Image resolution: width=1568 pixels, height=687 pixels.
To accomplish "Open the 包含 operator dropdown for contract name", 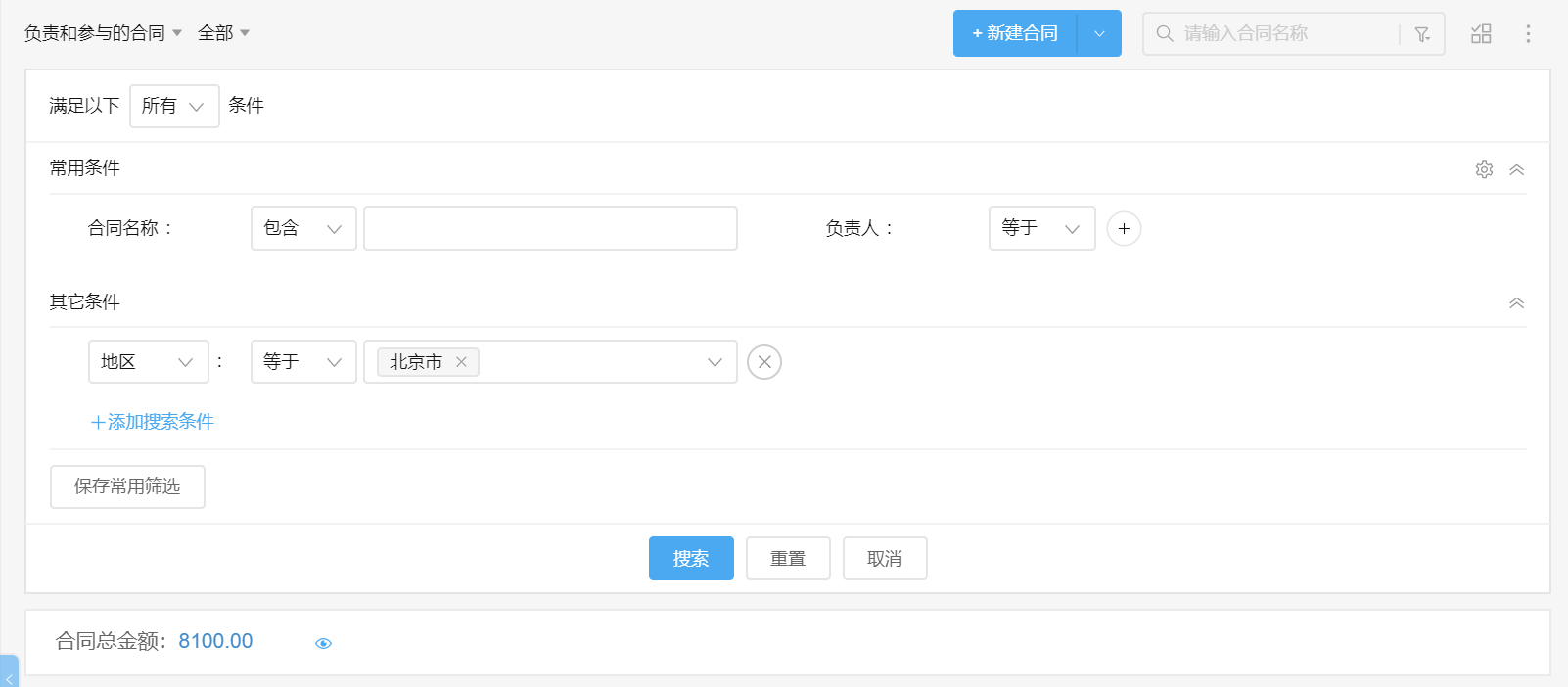I will point(303,229).
